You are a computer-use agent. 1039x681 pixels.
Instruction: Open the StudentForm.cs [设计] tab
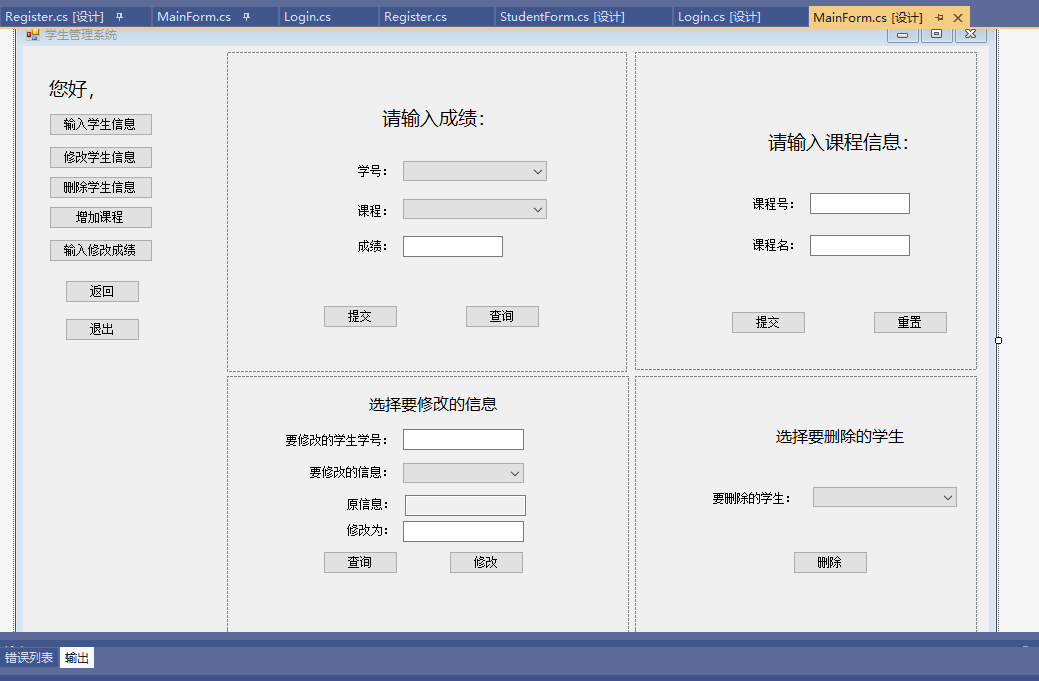(x=562, y=17)
